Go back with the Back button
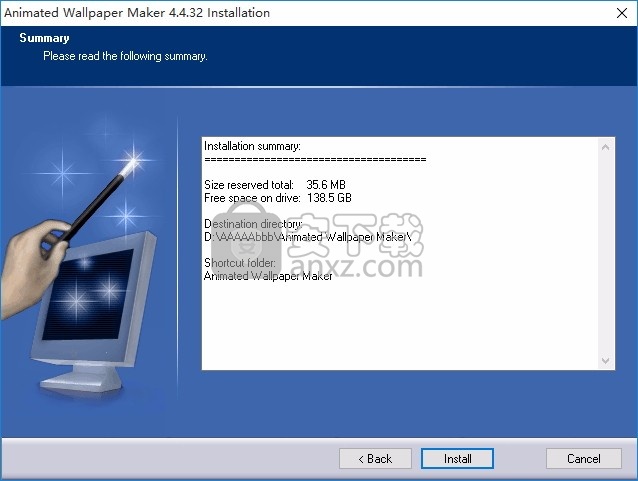This screenshot has height=481, width=638. tap(375, 459)
